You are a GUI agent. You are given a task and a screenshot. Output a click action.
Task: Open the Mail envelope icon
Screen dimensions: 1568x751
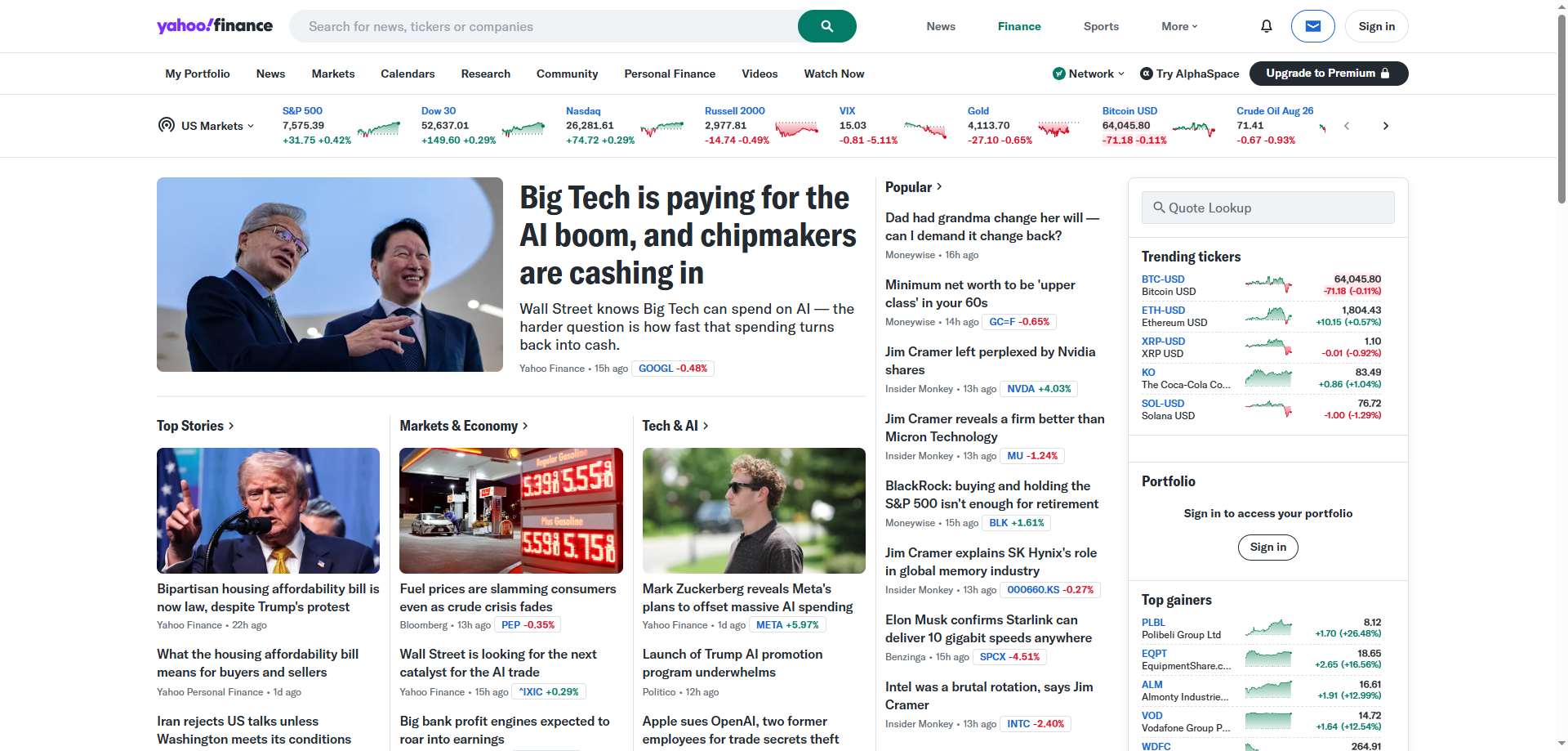[x=1312, y=26]
